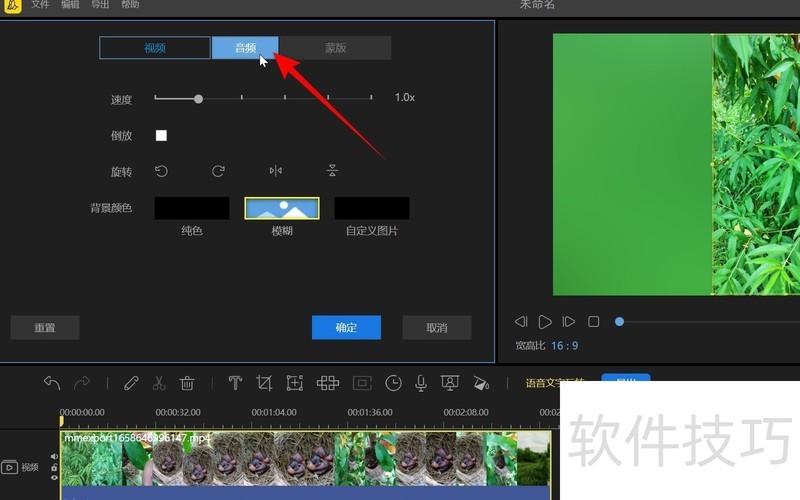This screenshot has height=500, width=800.
Task: Enable the 倒放 reverse checkbox
Action: 161,135
